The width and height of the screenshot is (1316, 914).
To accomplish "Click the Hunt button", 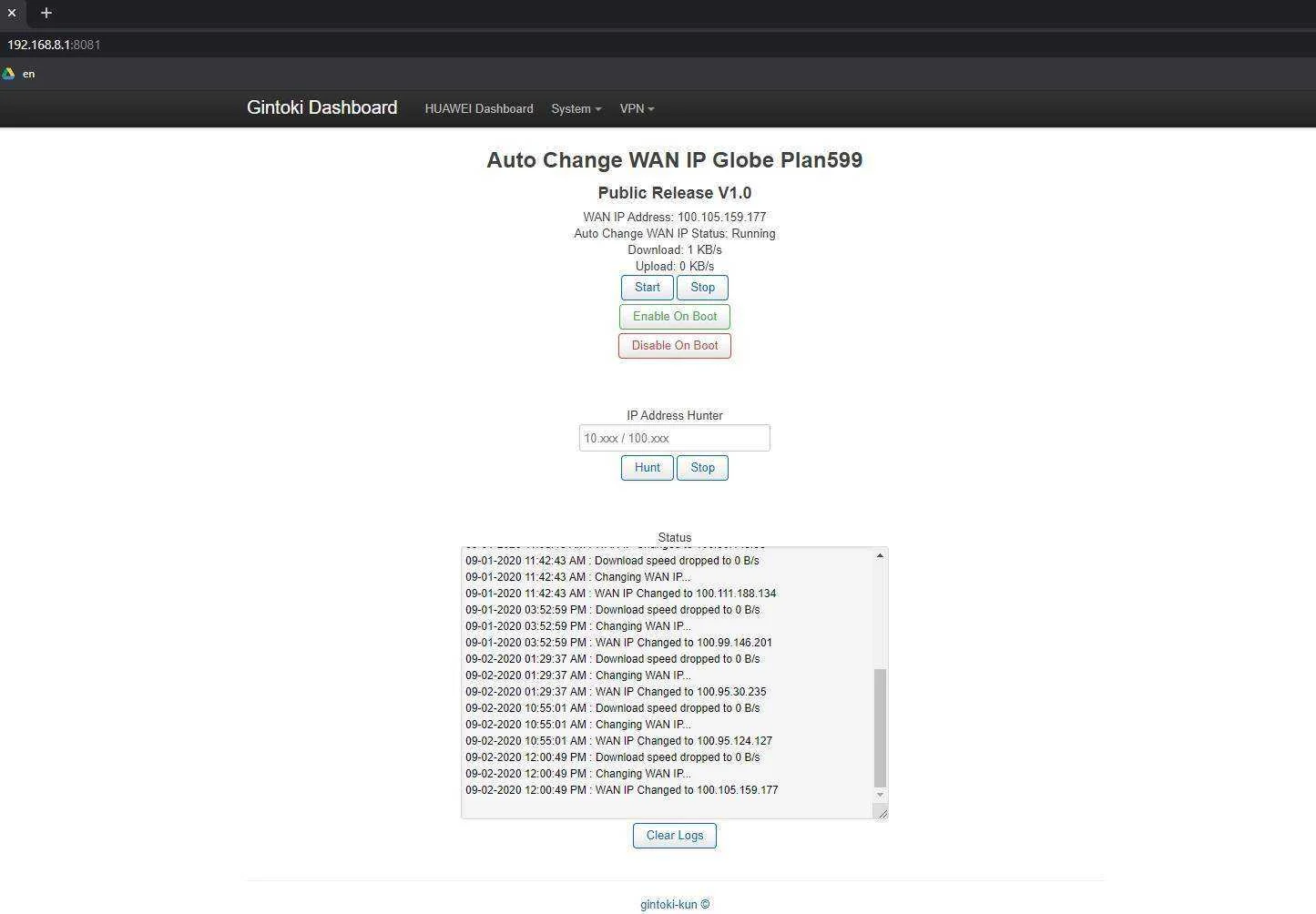I will [648, 468].
